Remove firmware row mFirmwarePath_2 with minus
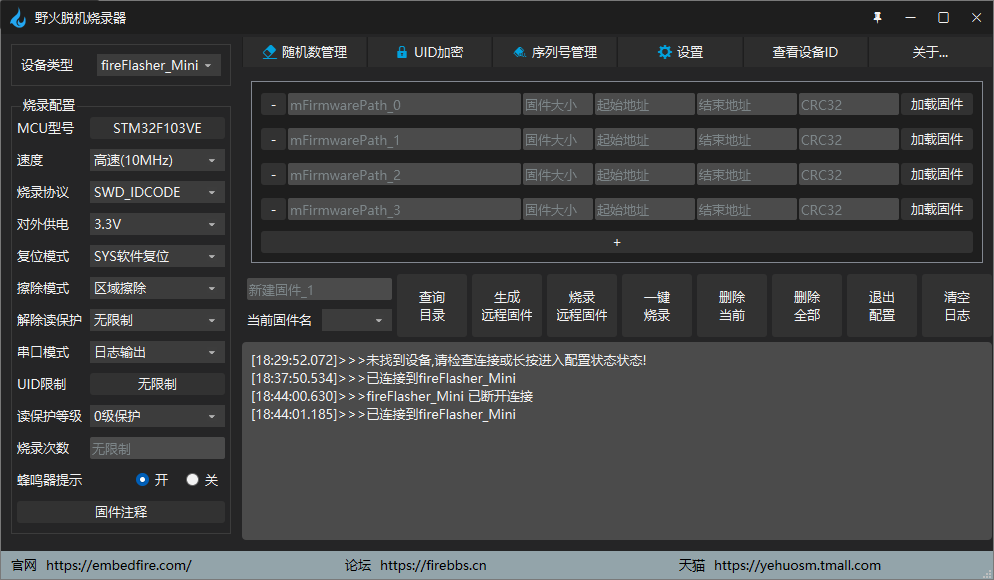 click(x=273, y=174)
